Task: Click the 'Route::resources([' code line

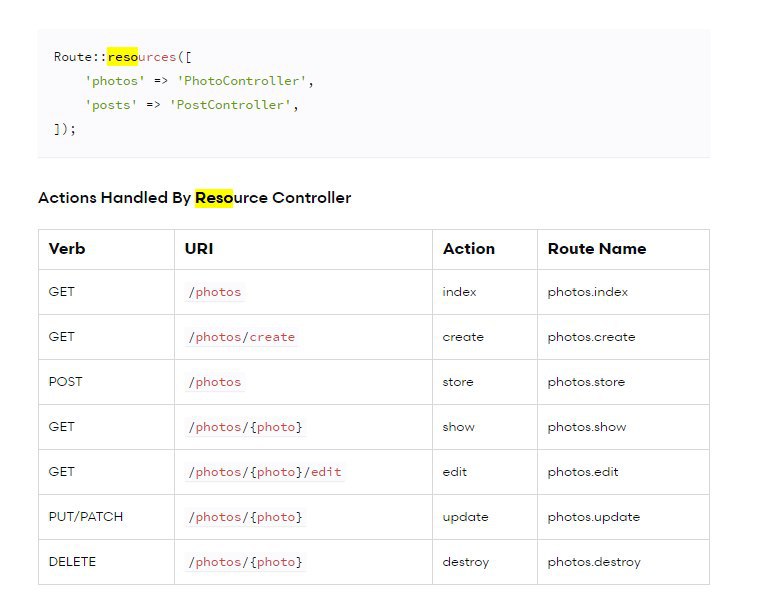Action: [x=123, y=57]
